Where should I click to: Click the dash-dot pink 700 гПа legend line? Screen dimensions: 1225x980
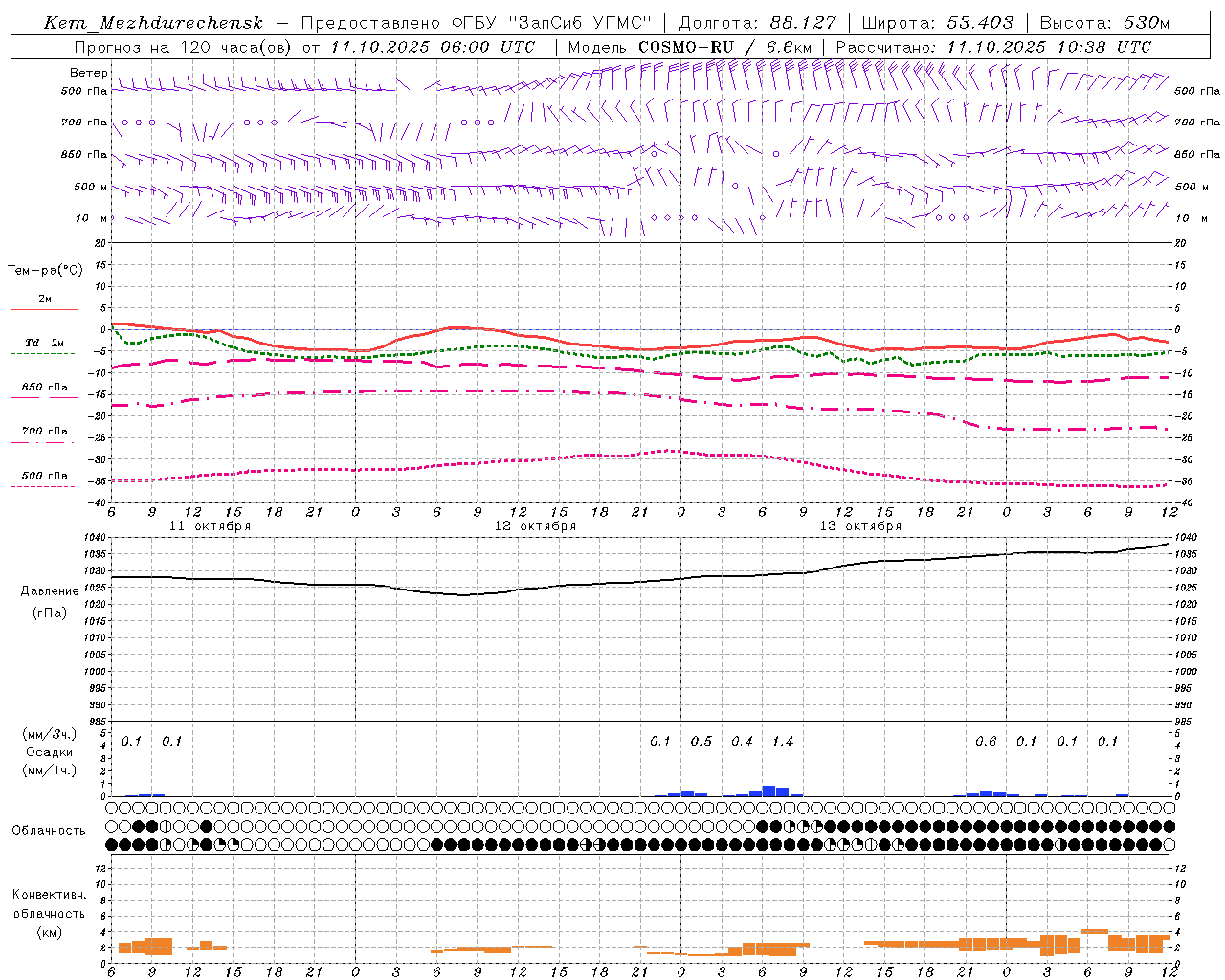coord(42,442)
